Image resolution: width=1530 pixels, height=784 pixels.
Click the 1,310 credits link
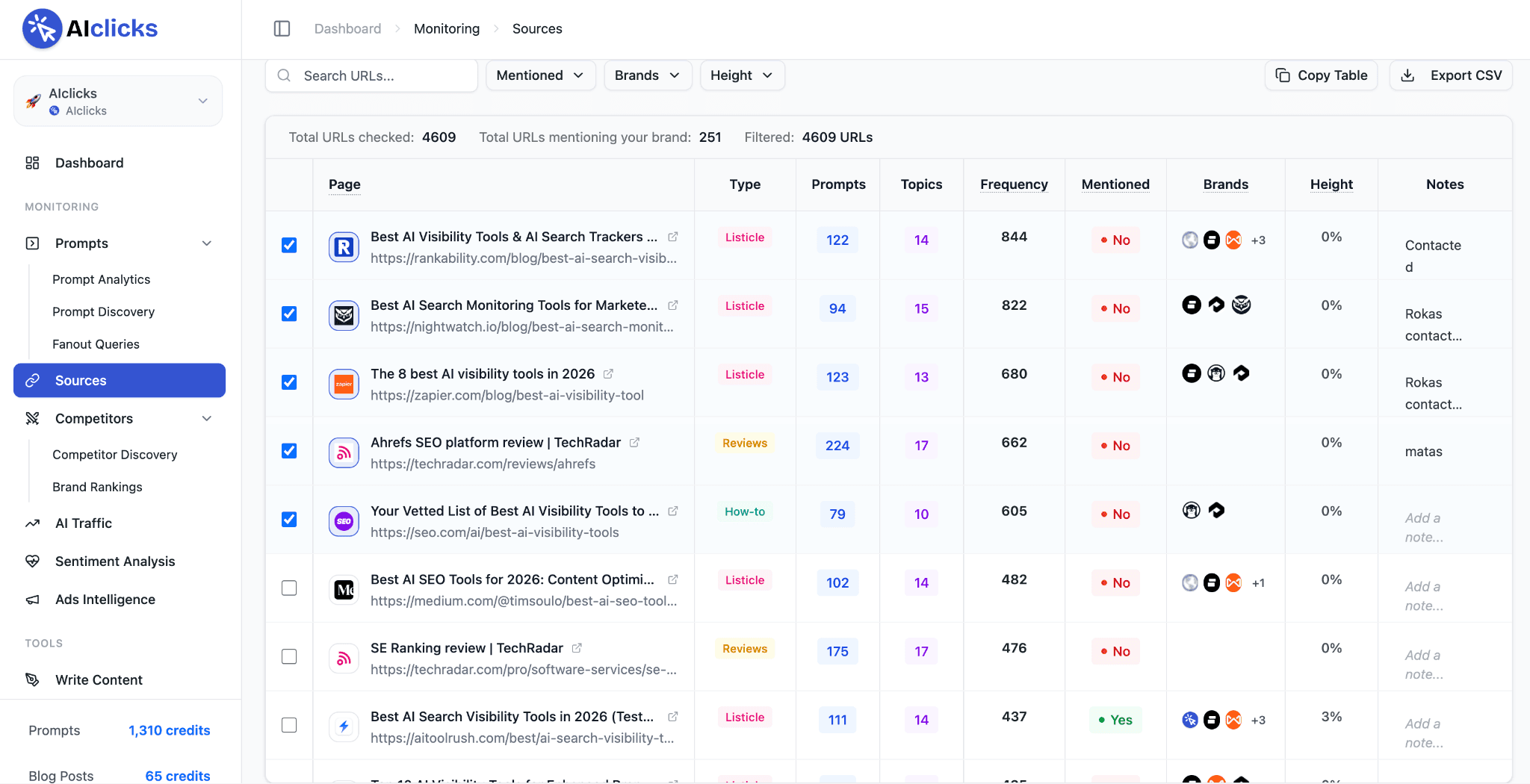point(170,730)
